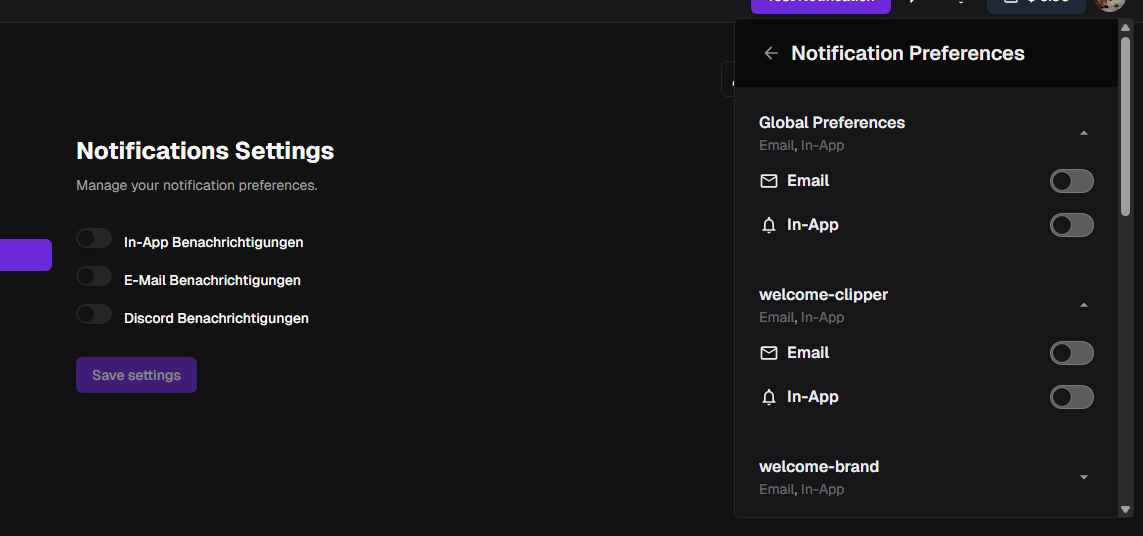Expand the welcome-brand section
Image resolution: width=1143 pixels, height=536 pixels.
tap(1084, 477)
